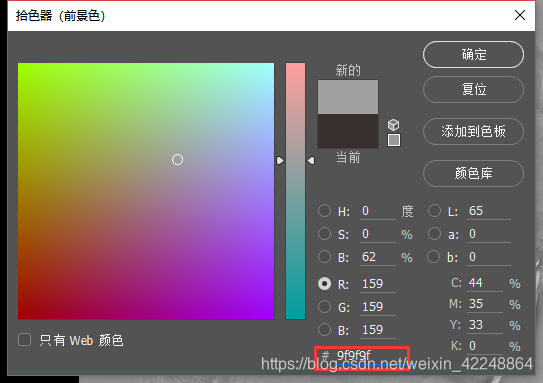Select the S saturation radio button
This screenshot has width=543, height=383.
point(324,234)
